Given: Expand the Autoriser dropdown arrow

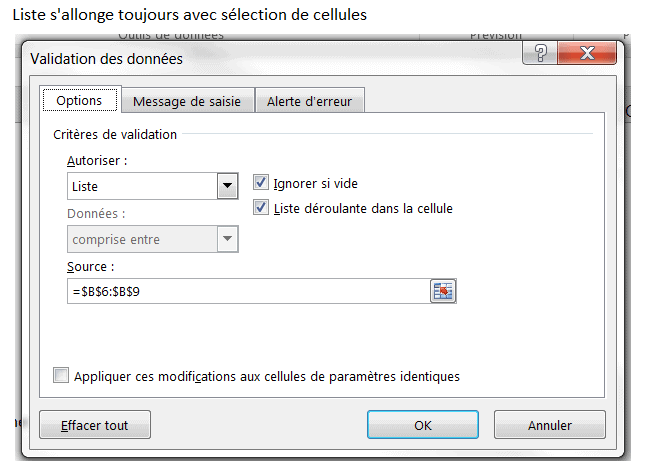Looking at the screenshot, I should (228, 186).
